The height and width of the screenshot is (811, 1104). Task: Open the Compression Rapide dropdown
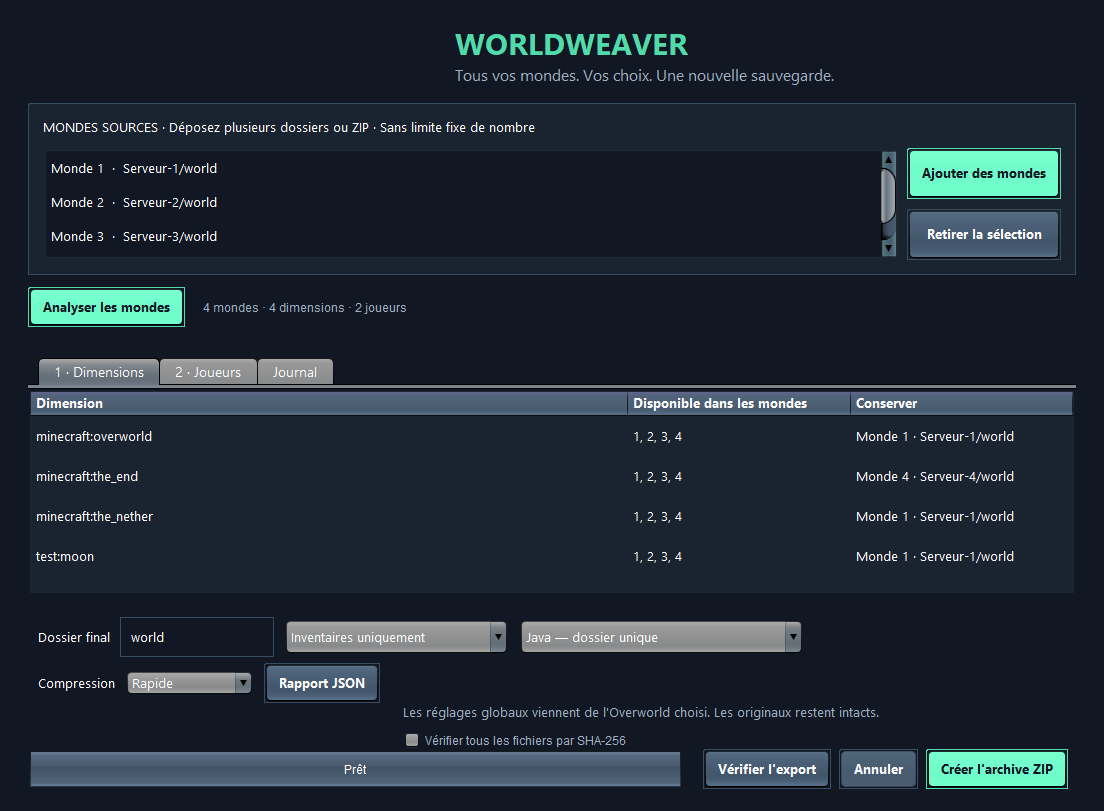(x=189, y=683)
